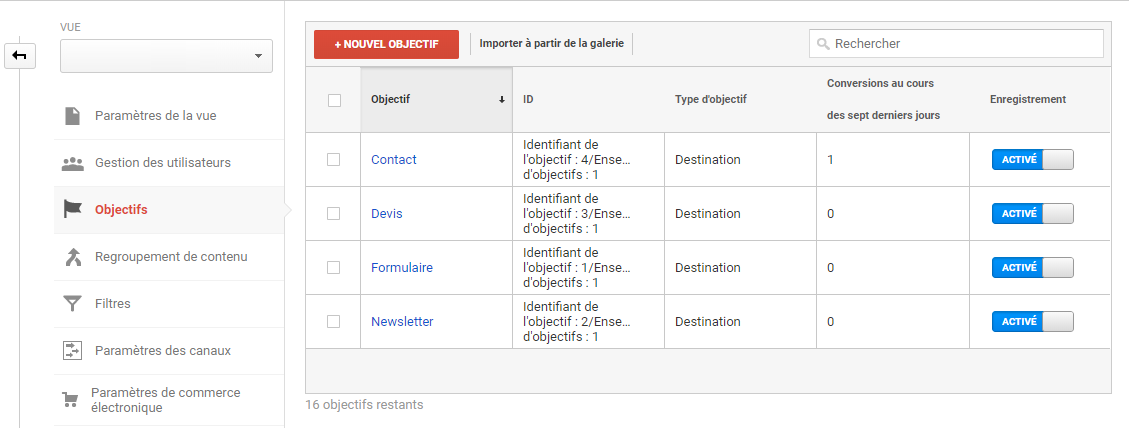
Task: Click the e-commerce shopping cart icon
Action: [70, 400]
